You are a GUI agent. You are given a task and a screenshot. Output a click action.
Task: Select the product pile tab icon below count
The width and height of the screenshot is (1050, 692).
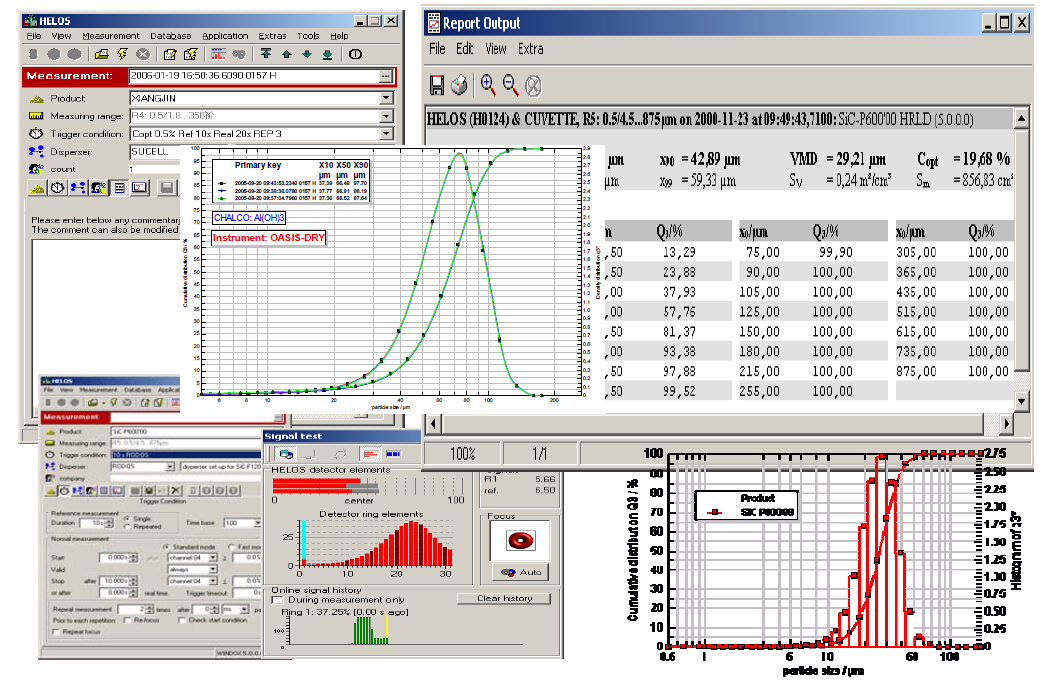click(x=37, y=188)
